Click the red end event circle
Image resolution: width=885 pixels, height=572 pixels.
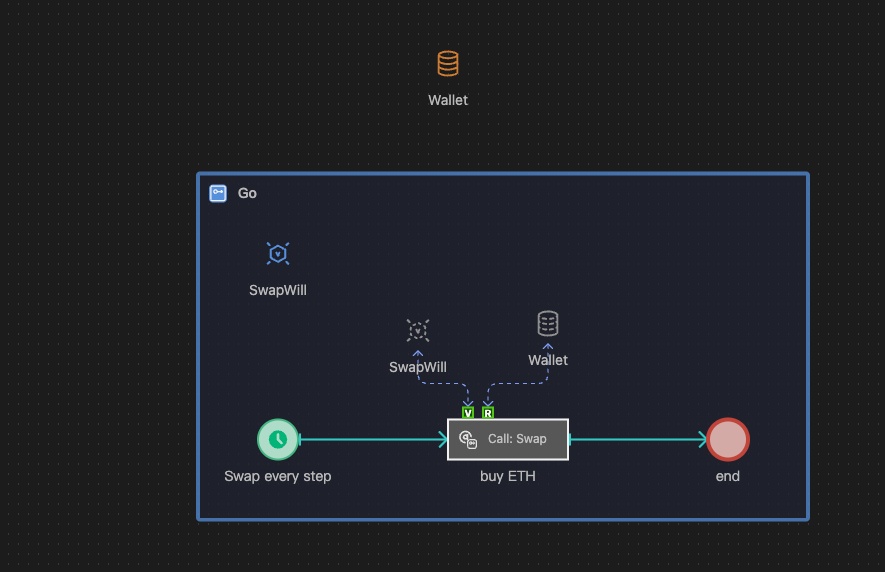(728, 439)
